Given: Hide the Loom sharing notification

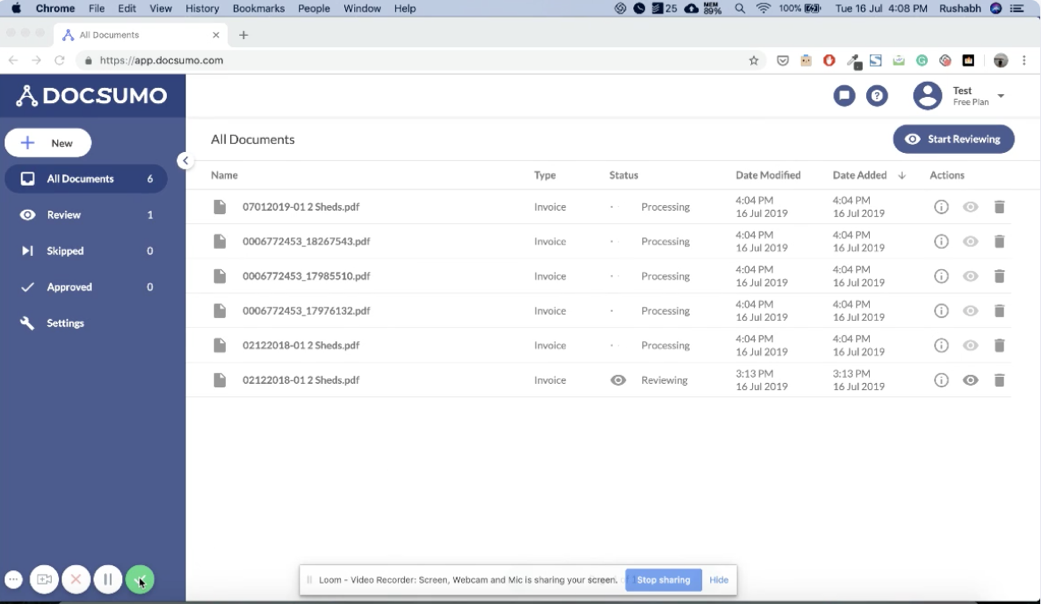Looking at the screenshot, I should [718, 580].
